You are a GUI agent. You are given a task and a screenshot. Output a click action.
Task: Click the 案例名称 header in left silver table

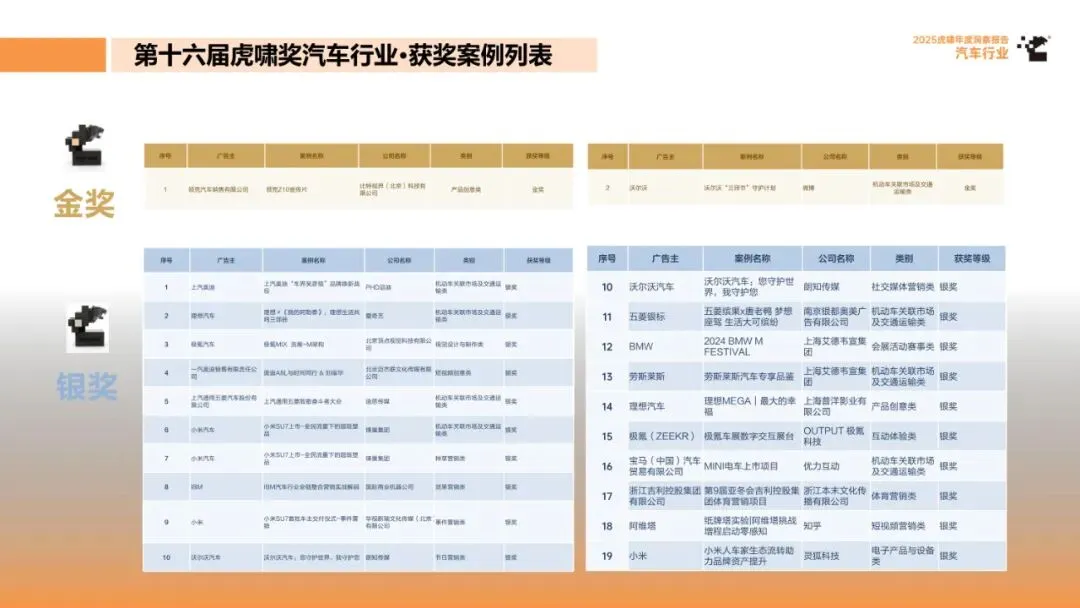pos(313,260)
